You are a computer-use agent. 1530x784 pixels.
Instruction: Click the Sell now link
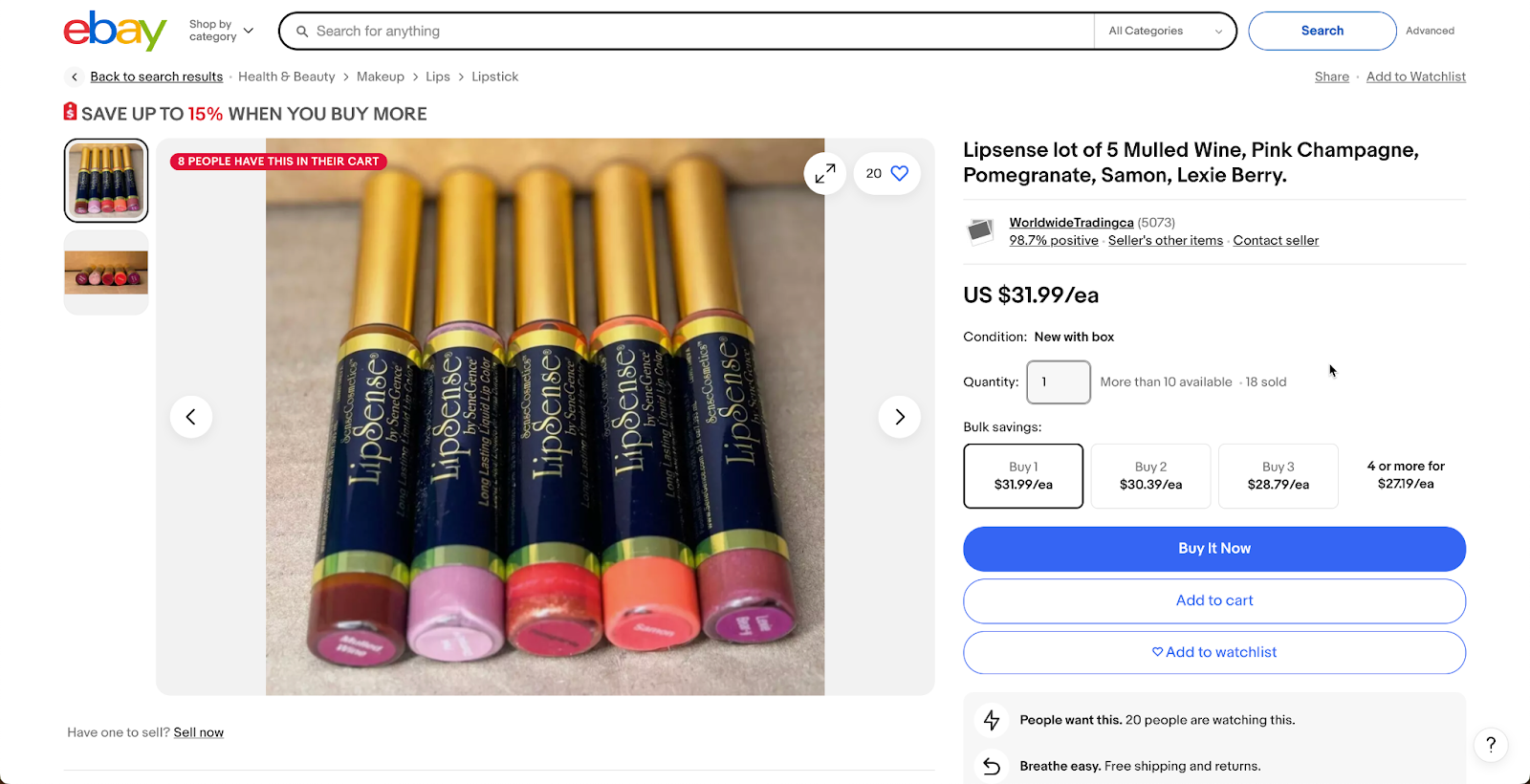click(x=199, y=732)
